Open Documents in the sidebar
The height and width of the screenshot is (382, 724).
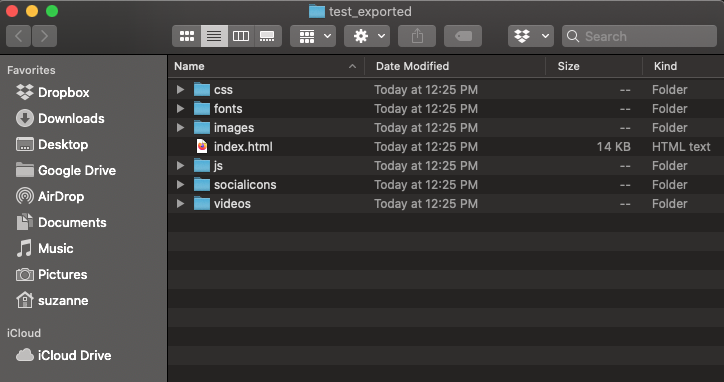click(61, 223)
